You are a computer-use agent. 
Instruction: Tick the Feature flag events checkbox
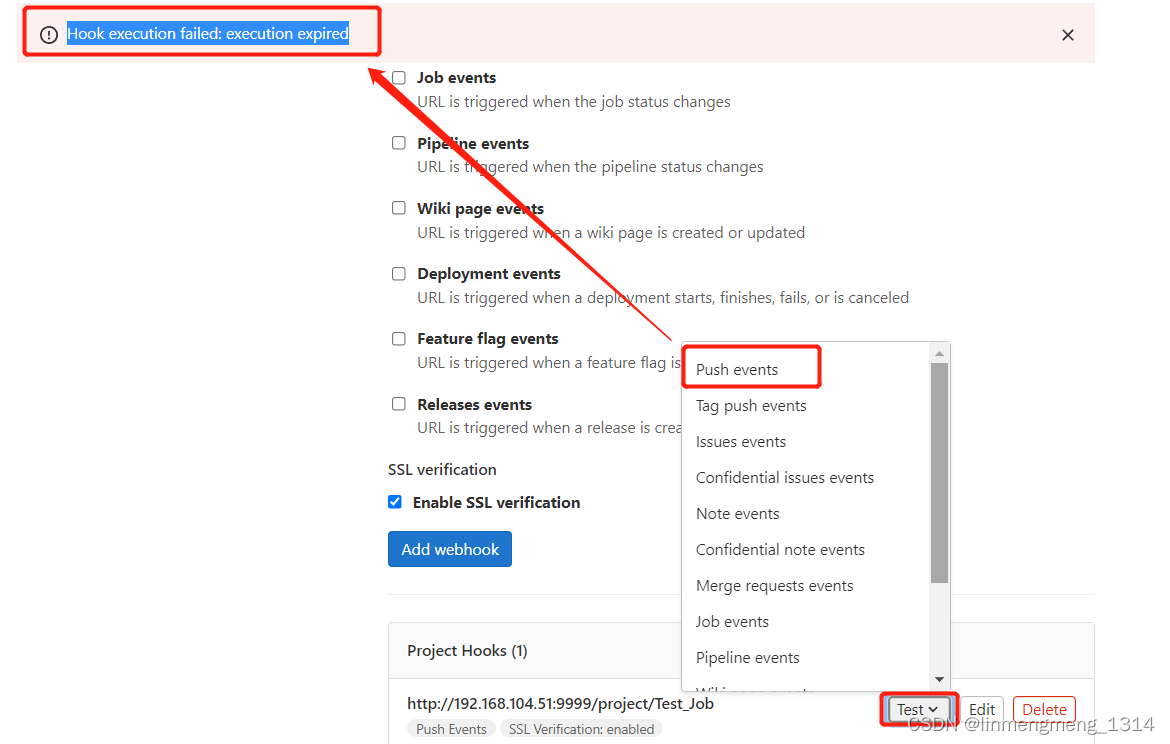point(399,339)
